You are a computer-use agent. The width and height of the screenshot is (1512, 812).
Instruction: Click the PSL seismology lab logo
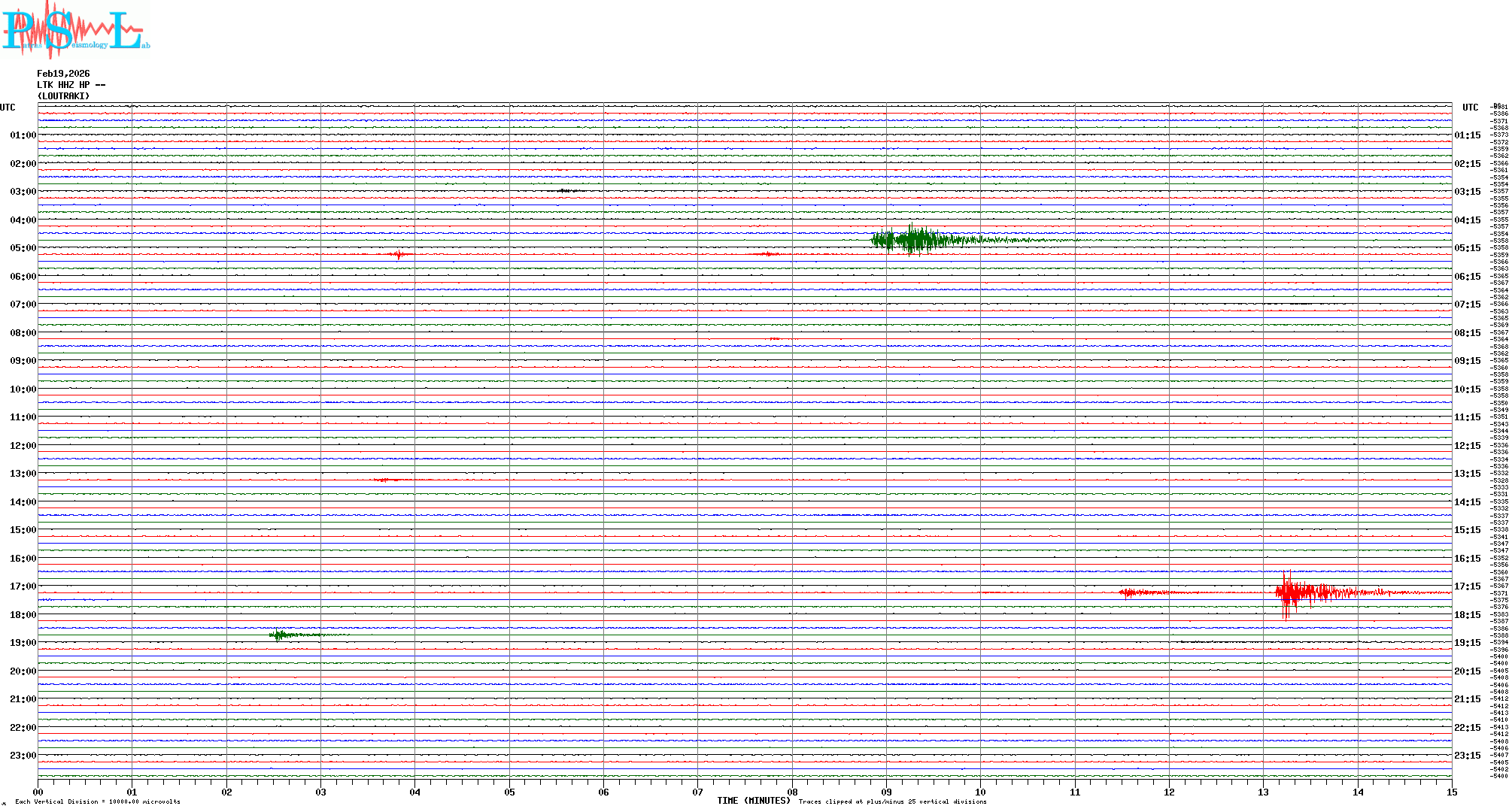click(x=75, y=30)
